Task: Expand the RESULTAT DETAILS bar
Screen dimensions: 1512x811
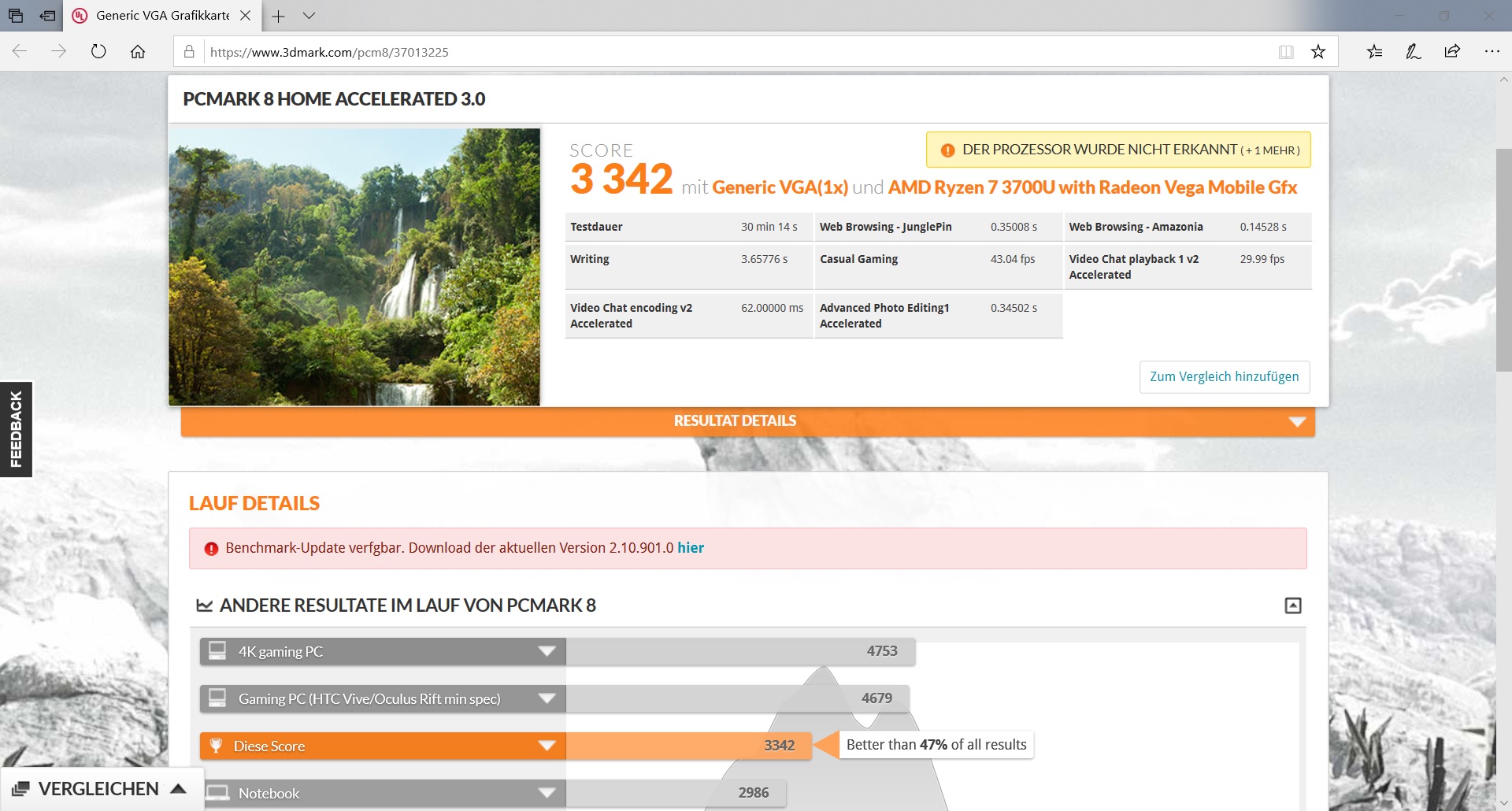Action: (x=747, y=421)
